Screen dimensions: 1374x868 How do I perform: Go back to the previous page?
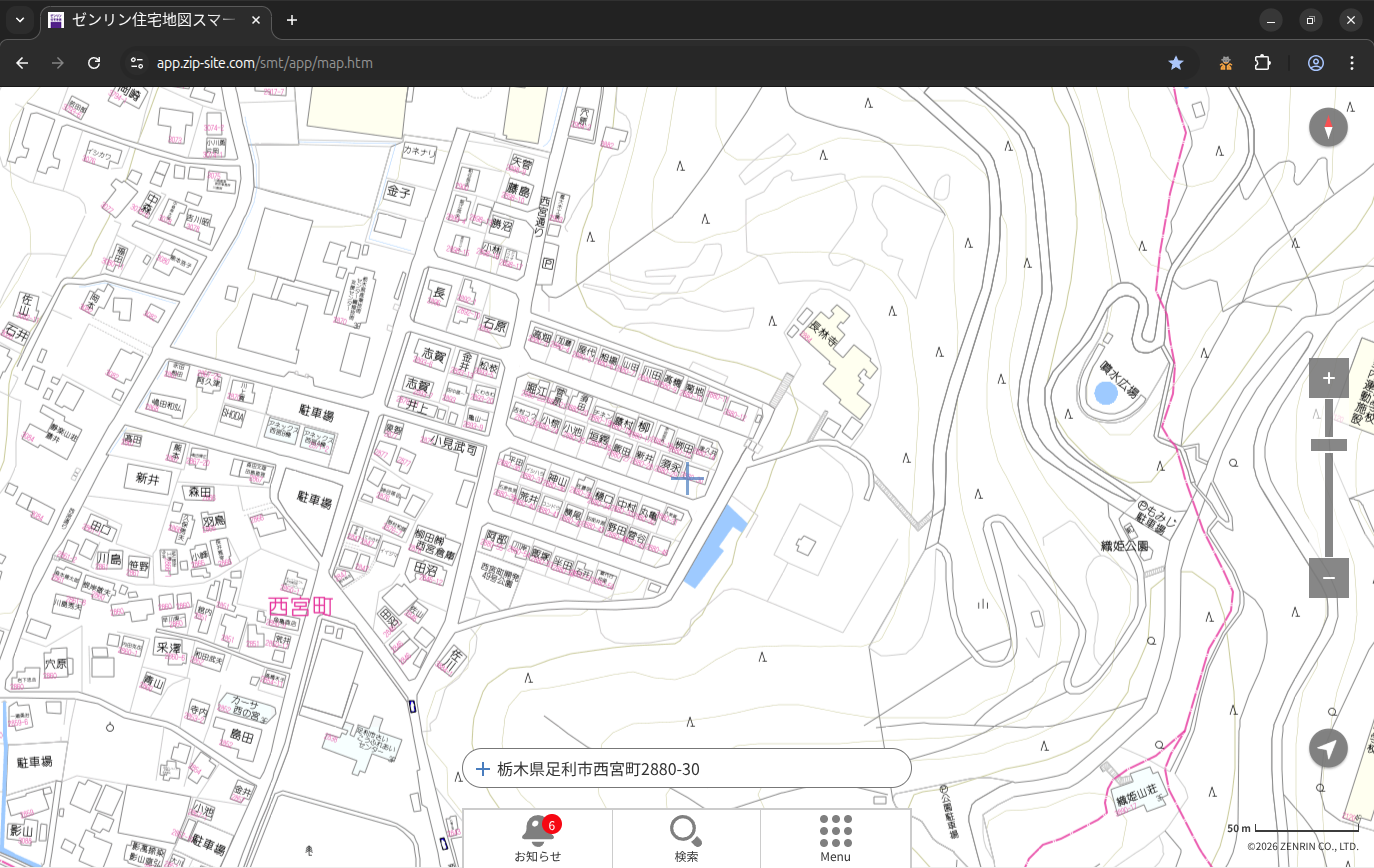point(22,63)
